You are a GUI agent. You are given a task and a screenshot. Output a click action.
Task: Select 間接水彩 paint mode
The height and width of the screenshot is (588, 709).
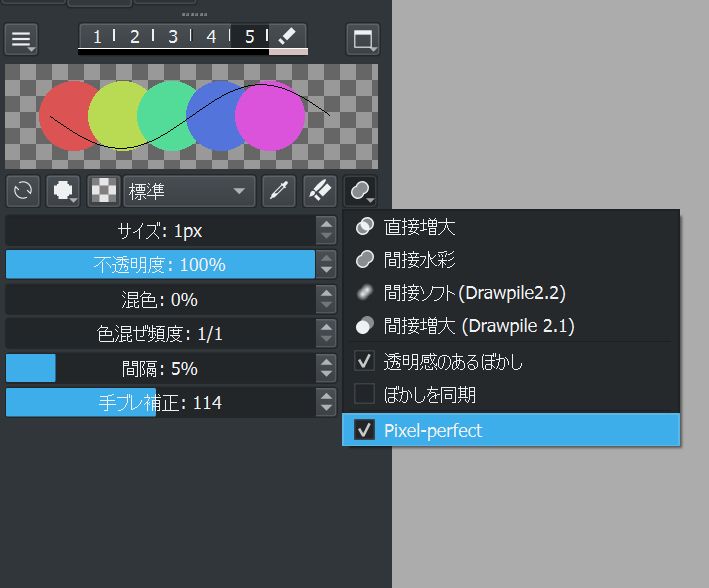click(x=511, y=260)
